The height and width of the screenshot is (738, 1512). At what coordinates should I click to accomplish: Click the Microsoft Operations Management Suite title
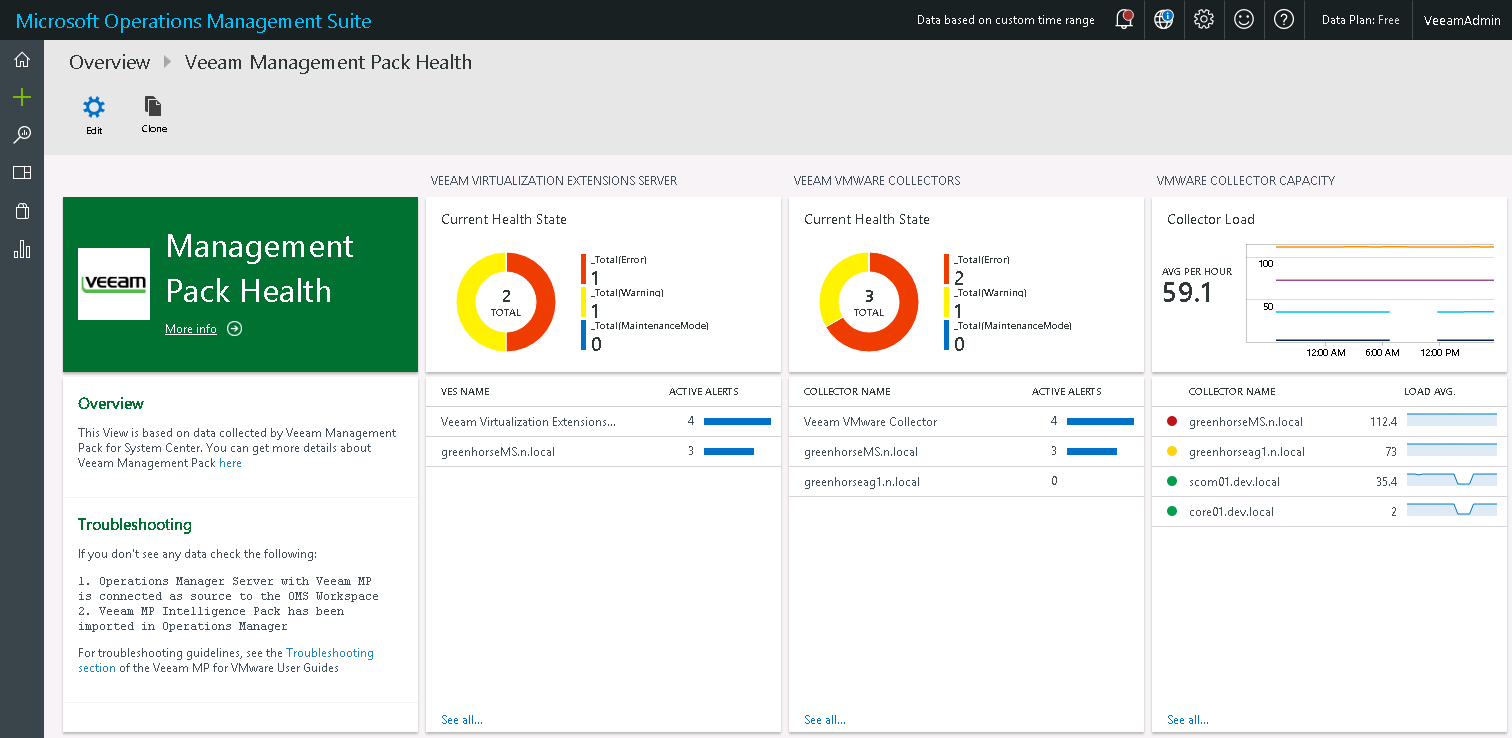194,20
